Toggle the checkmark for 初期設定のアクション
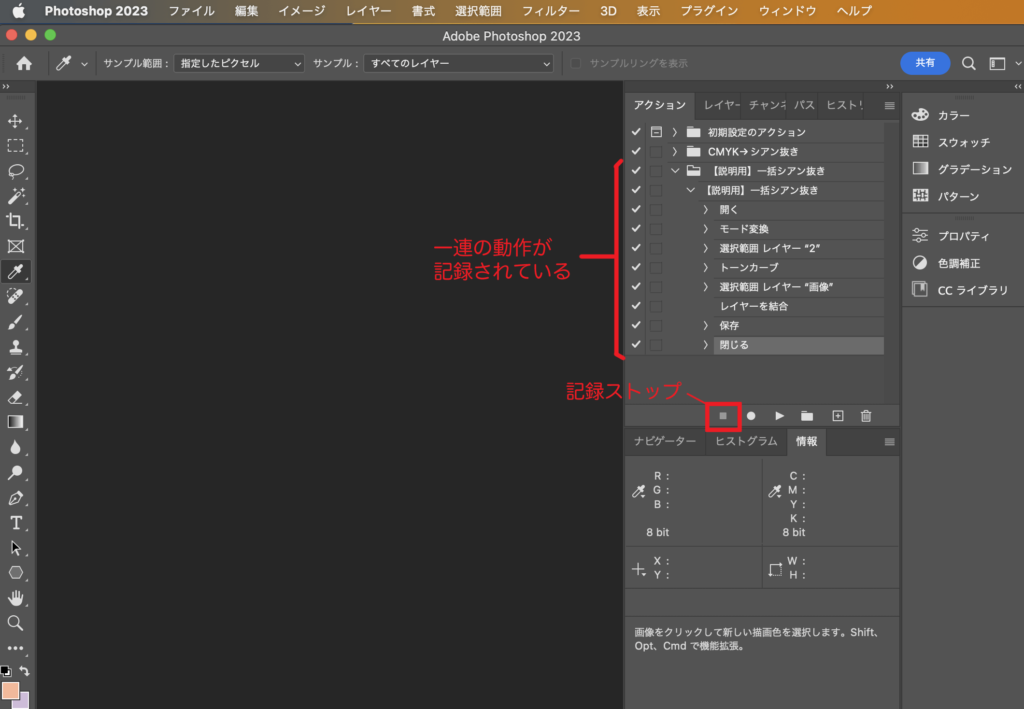The image size is (1024, 709). tap(636, 132)
